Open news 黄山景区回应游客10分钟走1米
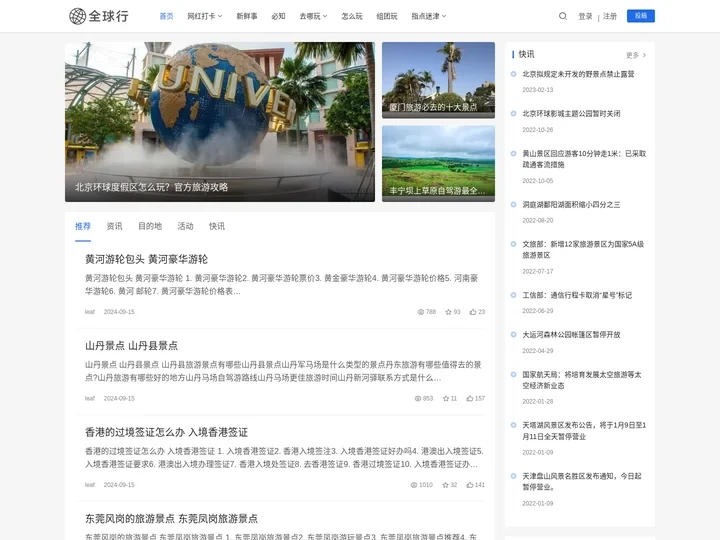 (584, 159)
